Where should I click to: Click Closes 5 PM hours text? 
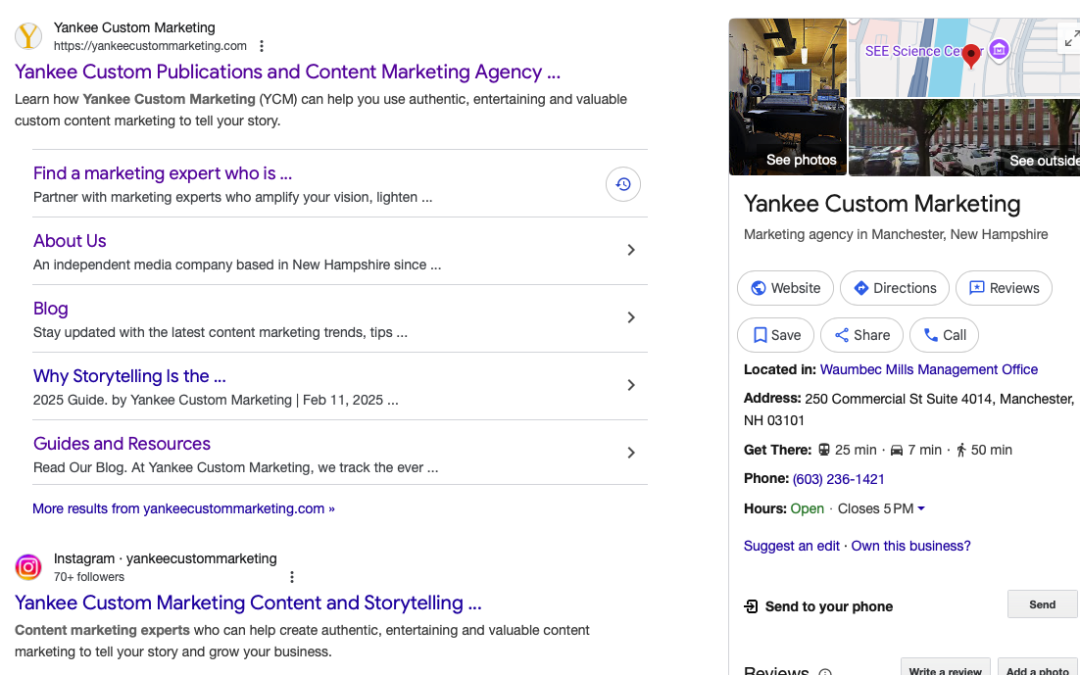[x=875, y=508]
